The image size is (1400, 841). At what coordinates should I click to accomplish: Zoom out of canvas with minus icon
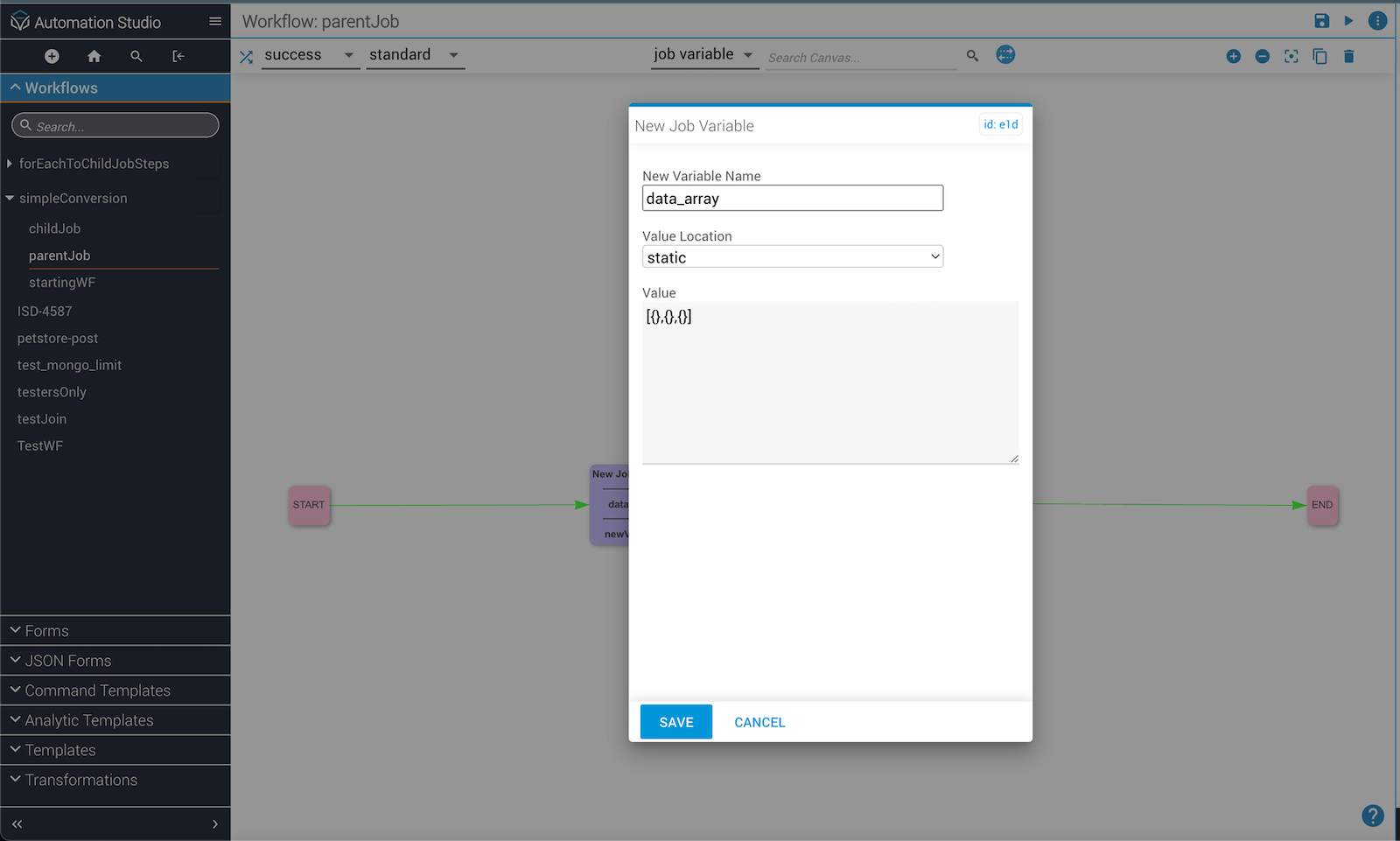coord(1262,57)
